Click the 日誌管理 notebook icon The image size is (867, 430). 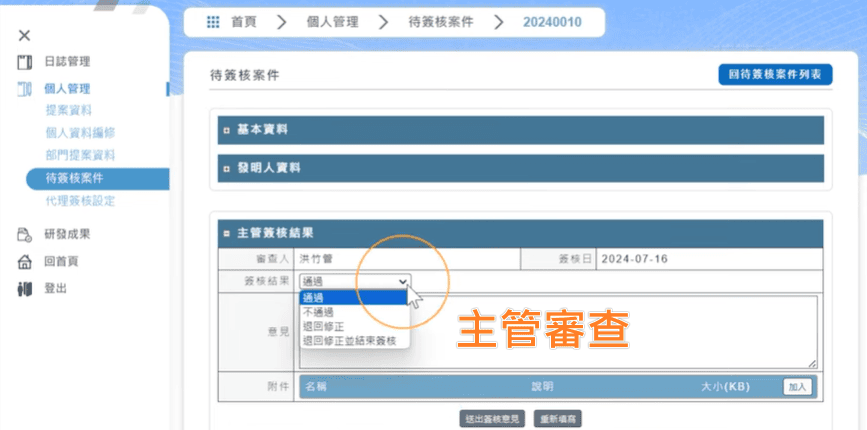click(x=25, y=62)
